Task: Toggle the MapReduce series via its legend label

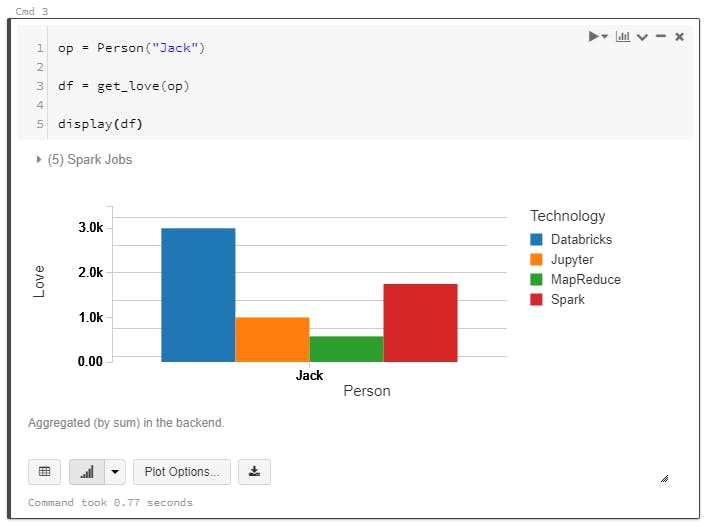Action: pyautogui.click(x=585, y=280)
